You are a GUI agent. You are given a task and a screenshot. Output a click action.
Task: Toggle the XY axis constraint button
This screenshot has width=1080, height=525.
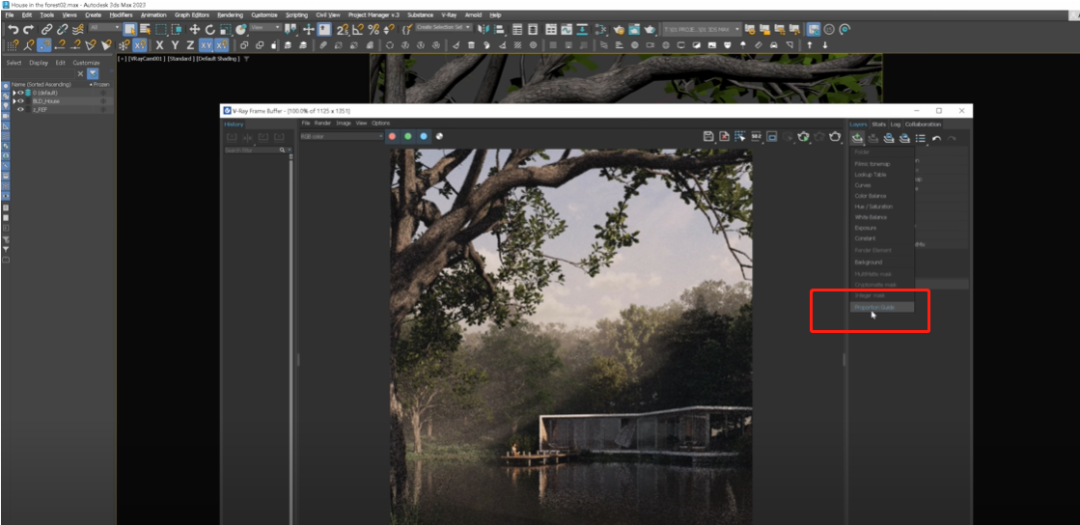(205, 45)
